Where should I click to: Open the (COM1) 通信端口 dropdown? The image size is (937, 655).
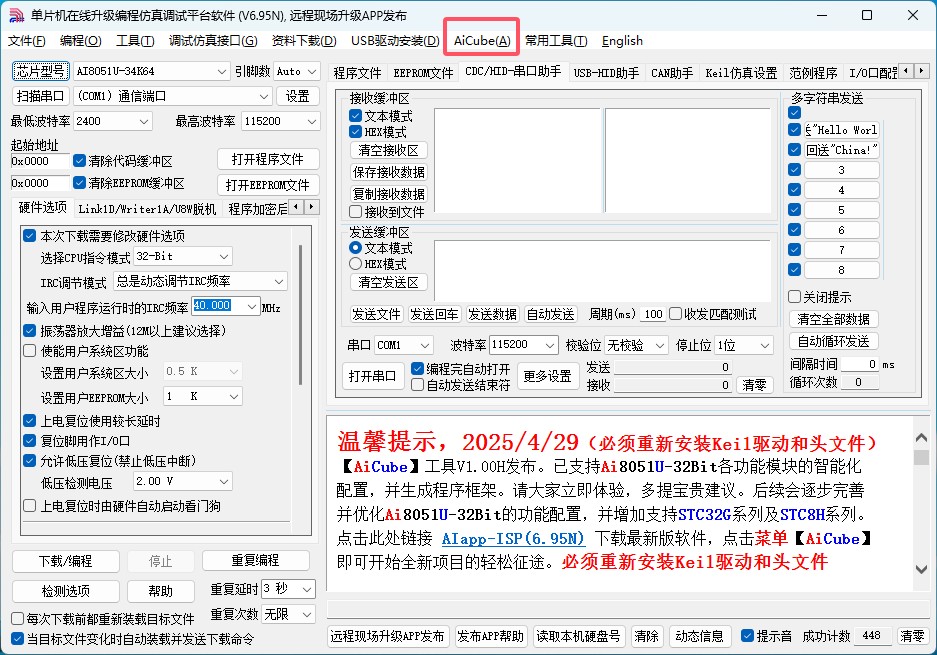point(173,96)
